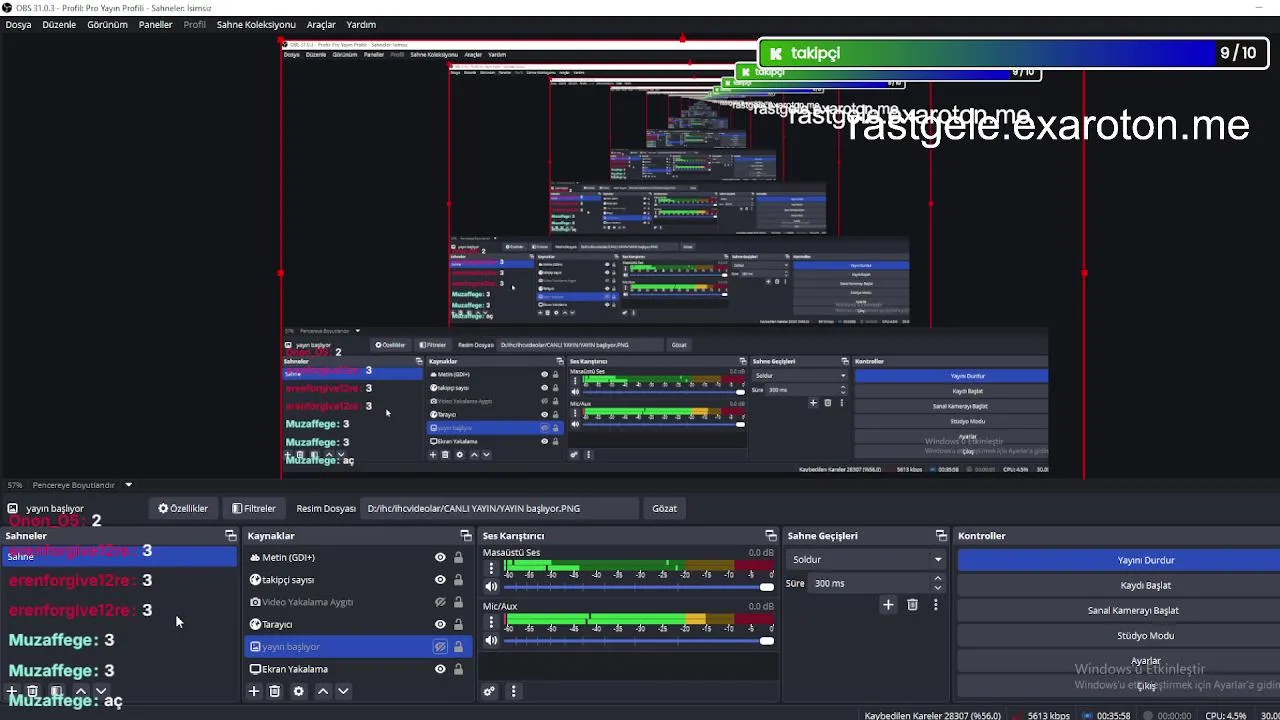The width and height of the screenshot is (1280, 720).
Task: Delete the selected scene with trash icon
Action: [33, 691]
